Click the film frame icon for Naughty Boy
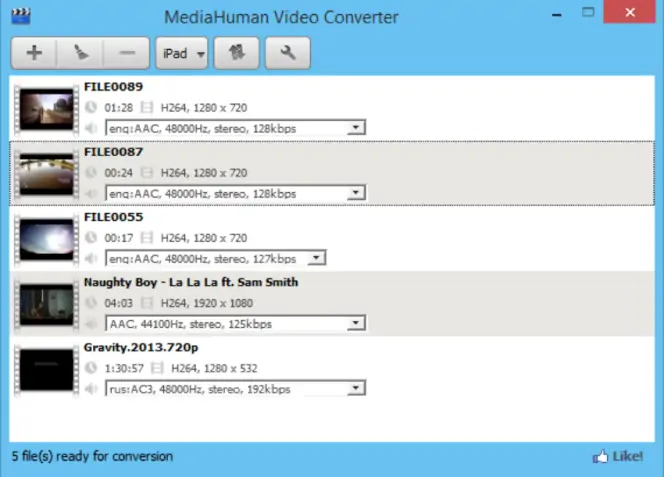The image size is (664, 477). (147, 303)
